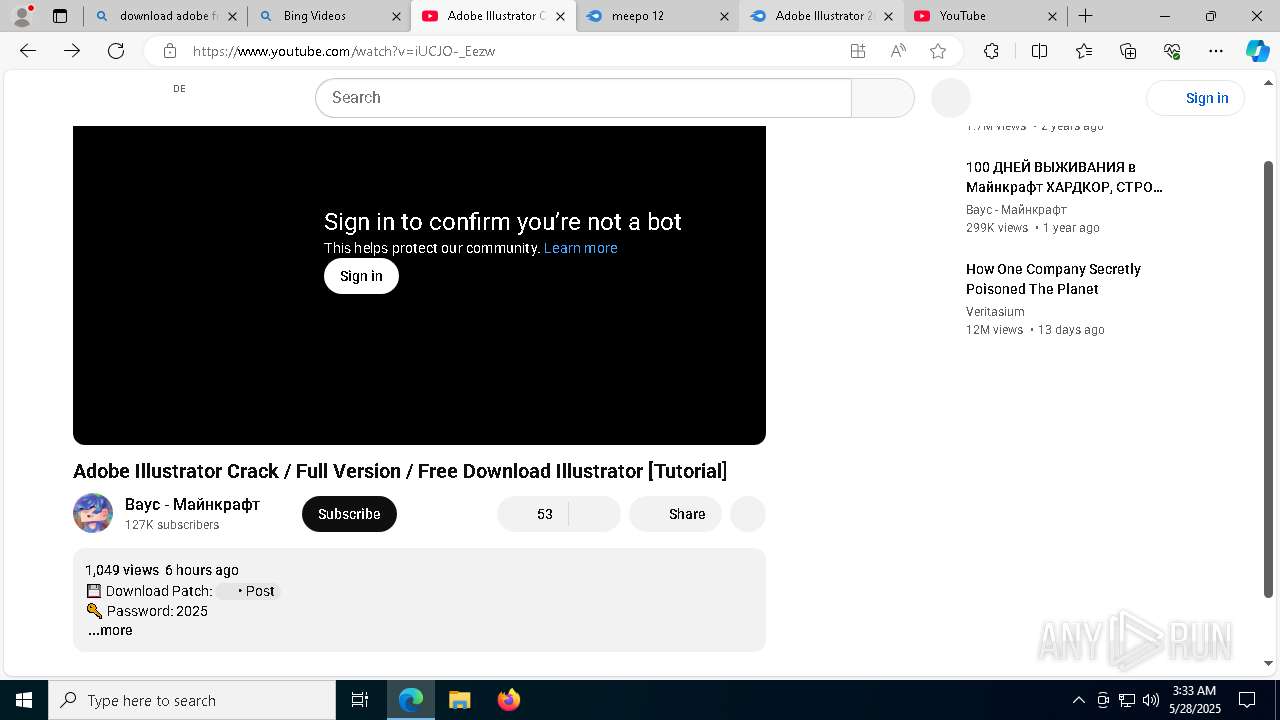View site information lock icon
This screenshot has height=720, width=1280.
170,51
